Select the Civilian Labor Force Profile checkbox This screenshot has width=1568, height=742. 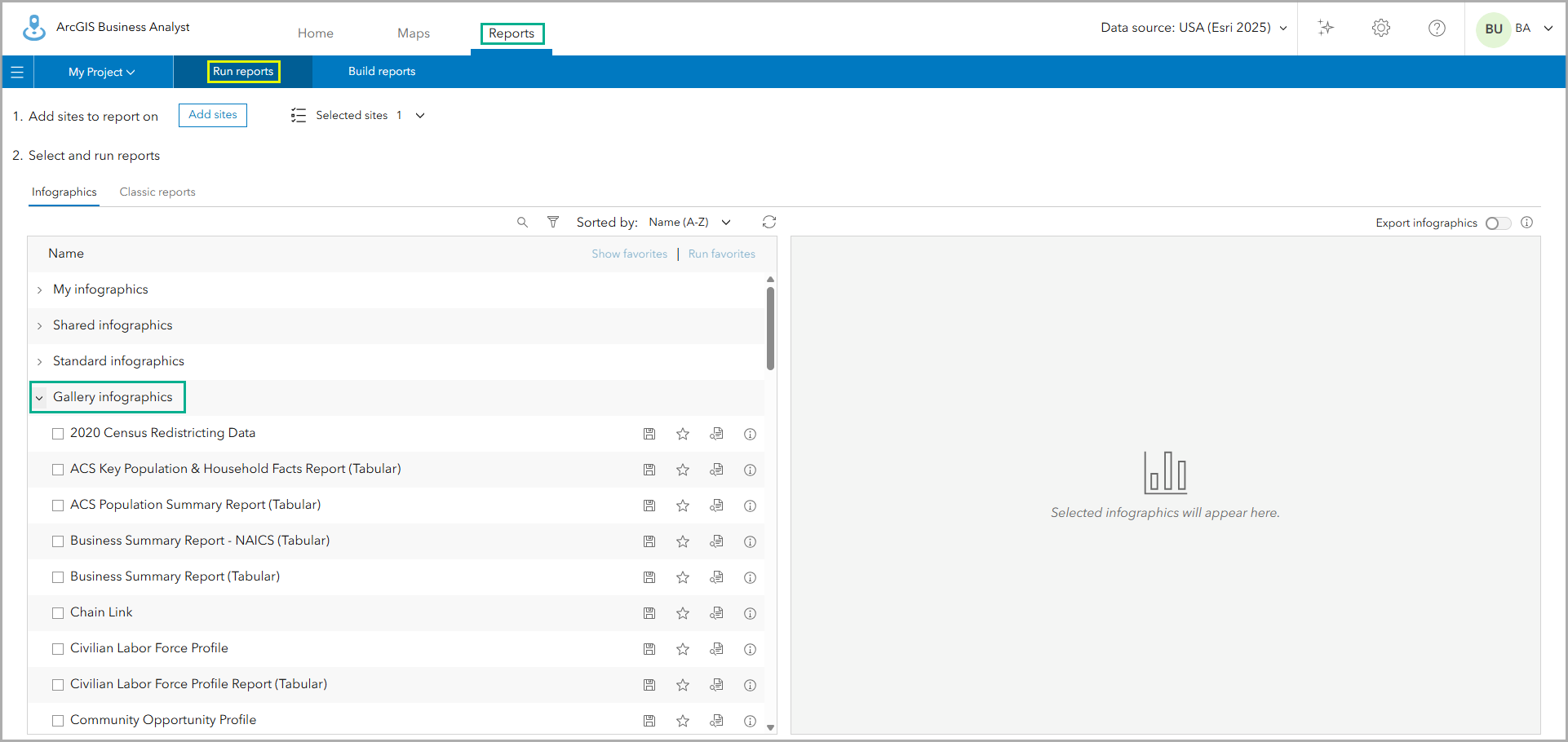[58, 649]
